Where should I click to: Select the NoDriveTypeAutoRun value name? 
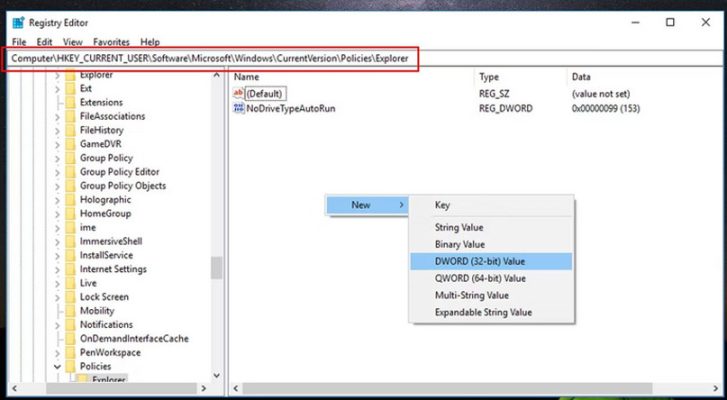pyautogui.click(x=291, y=108)
